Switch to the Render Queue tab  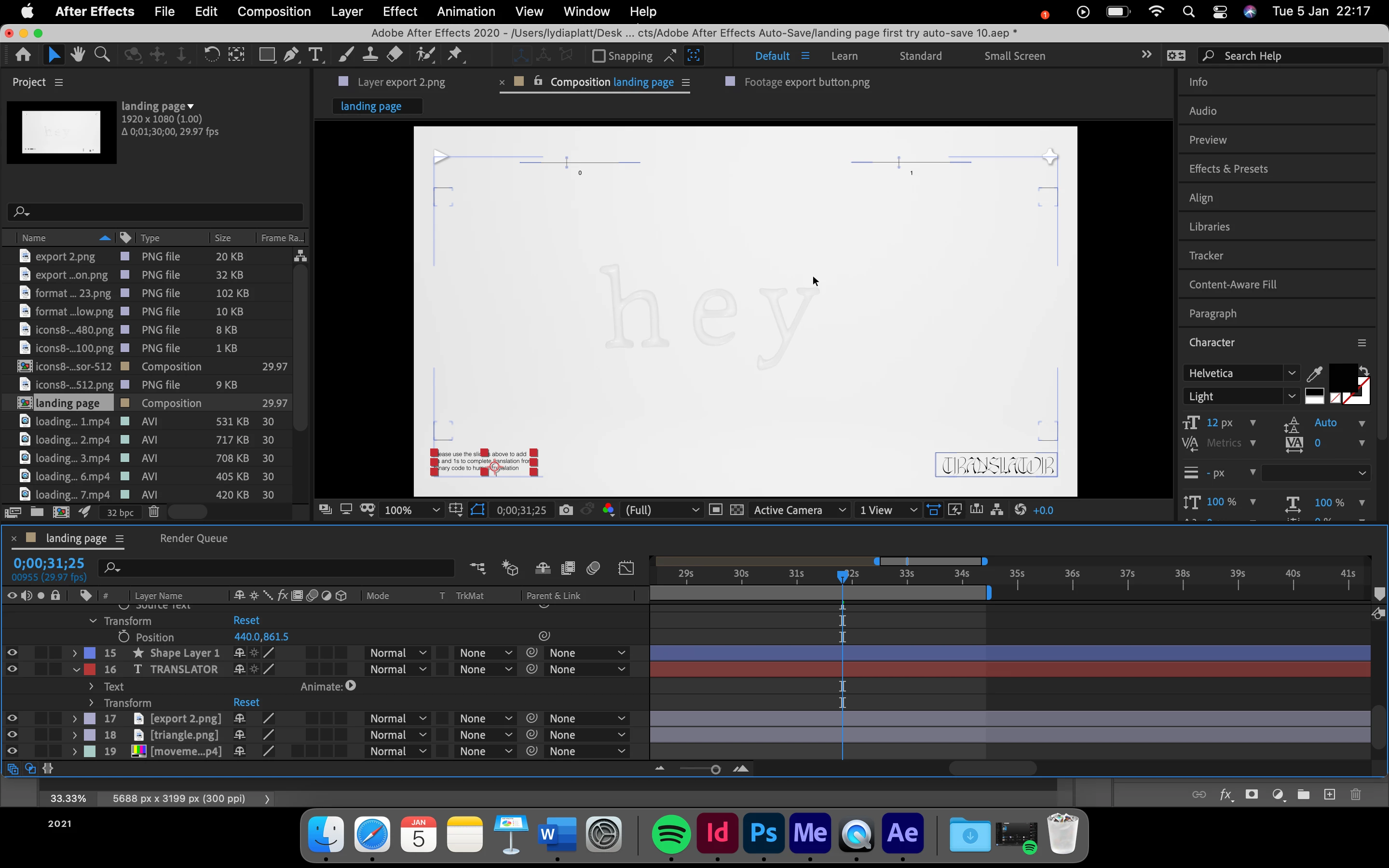click(193, 538)
